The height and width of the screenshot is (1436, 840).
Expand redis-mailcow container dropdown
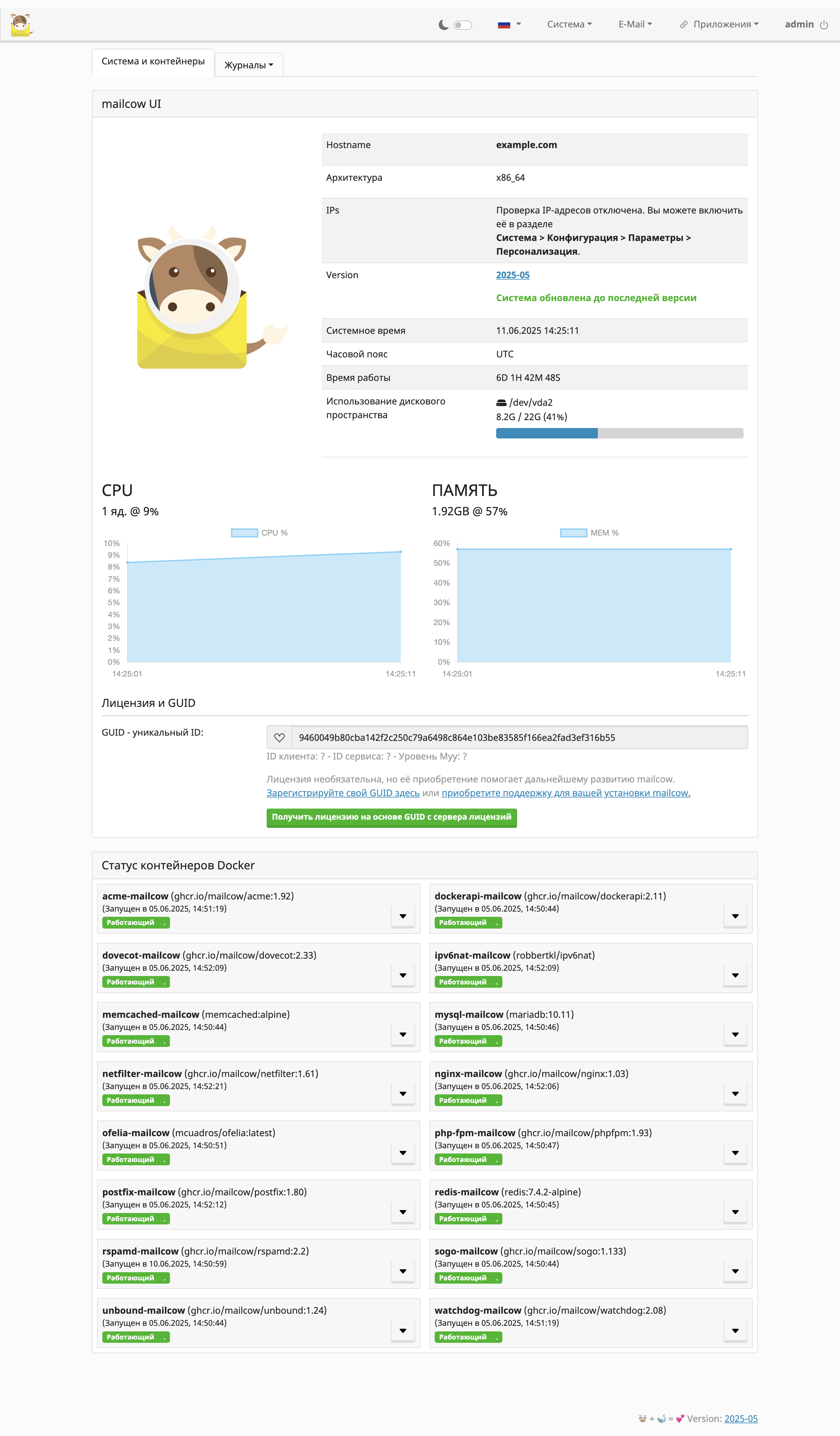[735, 1213]
